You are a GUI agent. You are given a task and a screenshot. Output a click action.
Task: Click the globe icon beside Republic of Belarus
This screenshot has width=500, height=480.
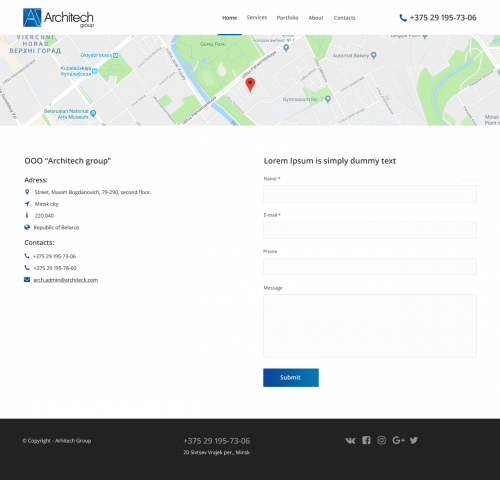coord(27,227)
